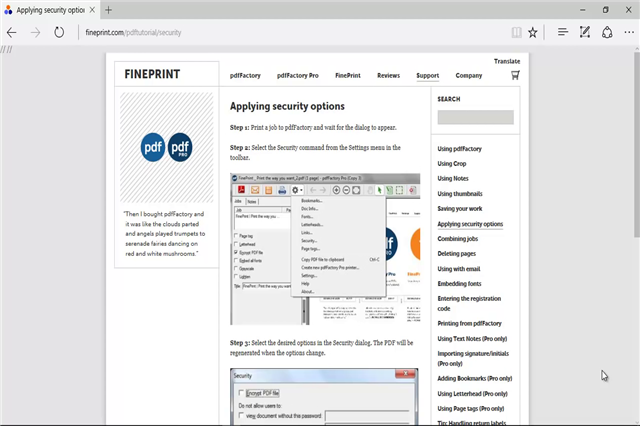Click the FINEPRINT site logo

(152, 74)
